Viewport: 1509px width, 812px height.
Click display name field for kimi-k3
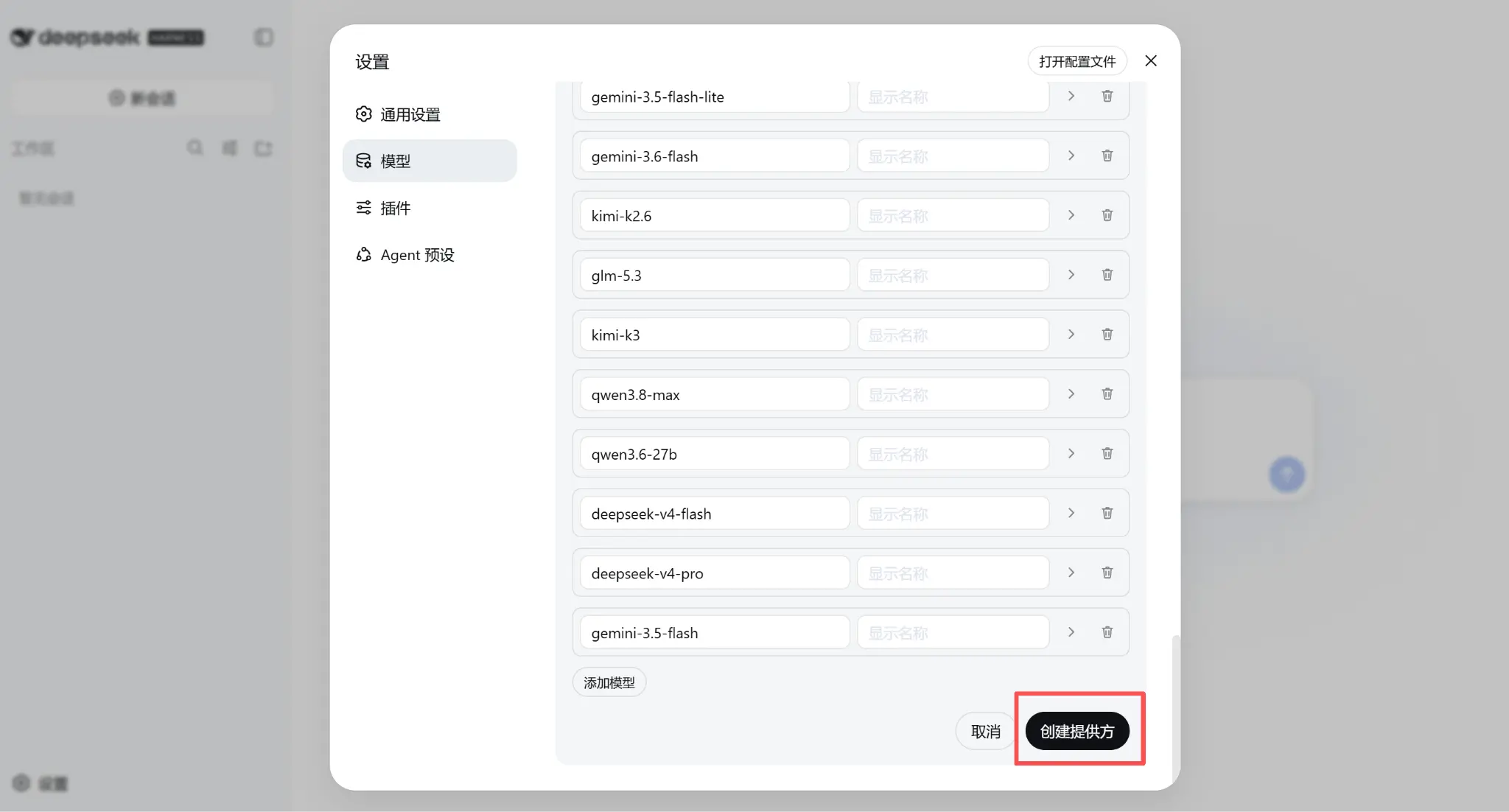pos(953,335)
